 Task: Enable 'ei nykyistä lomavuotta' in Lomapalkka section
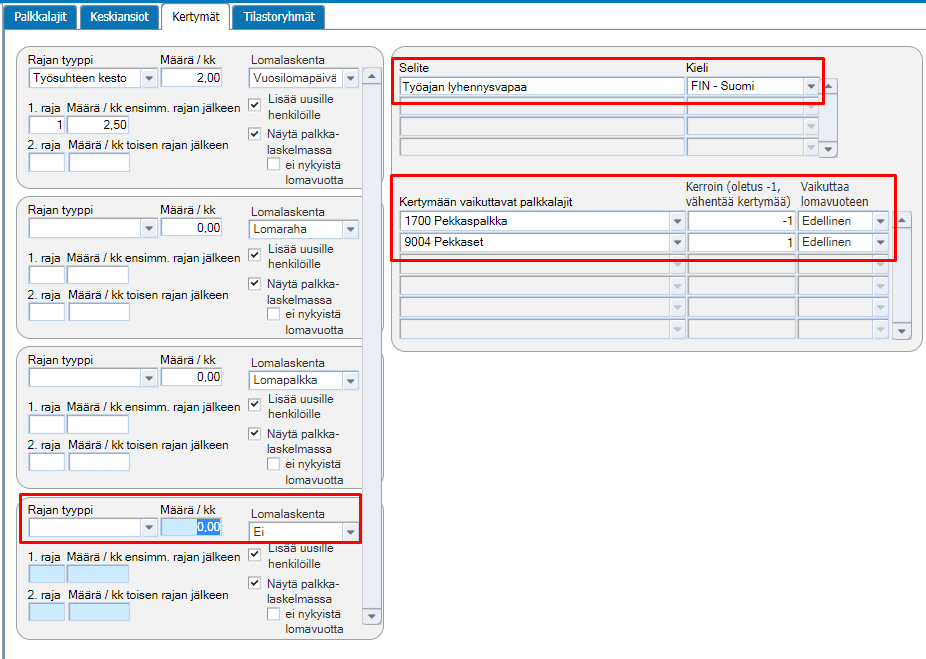pyautogui.click(x=273, y=464)
